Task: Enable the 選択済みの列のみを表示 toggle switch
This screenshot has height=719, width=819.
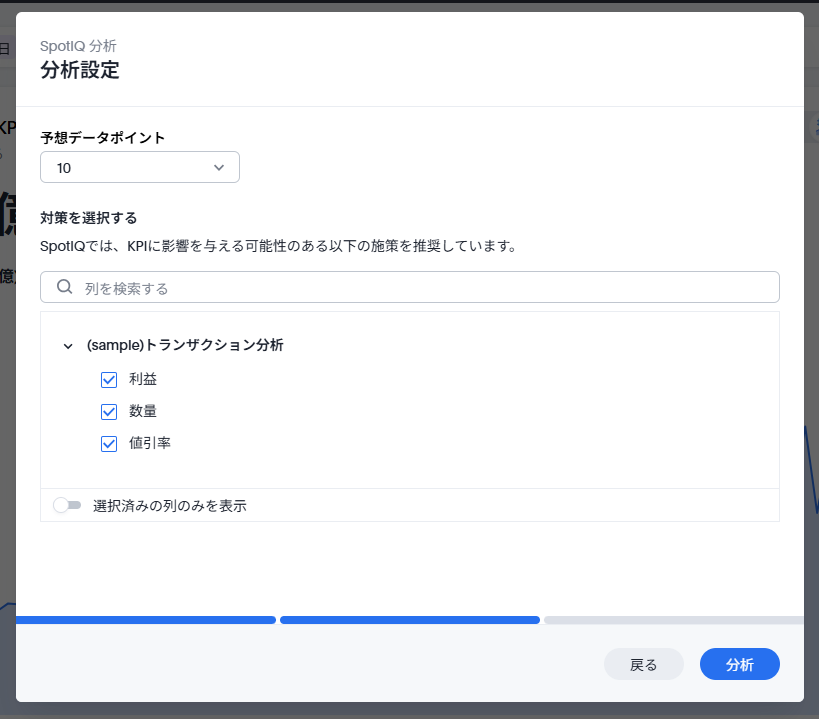Action: [67, 506]
